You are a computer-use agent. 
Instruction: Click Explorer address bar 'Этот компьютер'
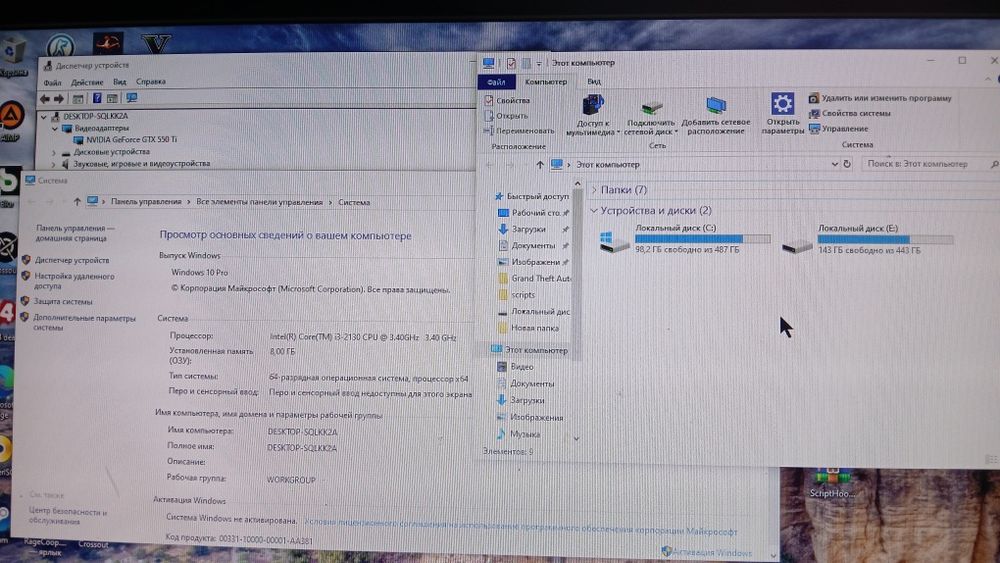click(x=607, y=165)
